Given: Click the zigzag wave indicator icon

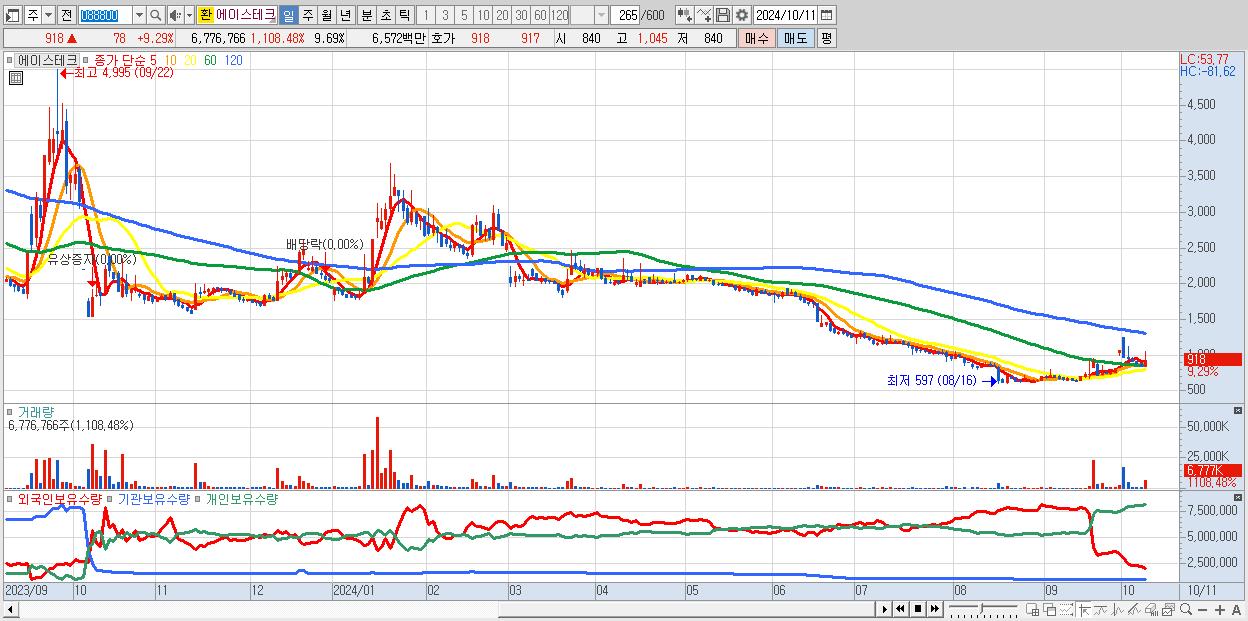Looking at the screenshot, I should pos(1118,609).
